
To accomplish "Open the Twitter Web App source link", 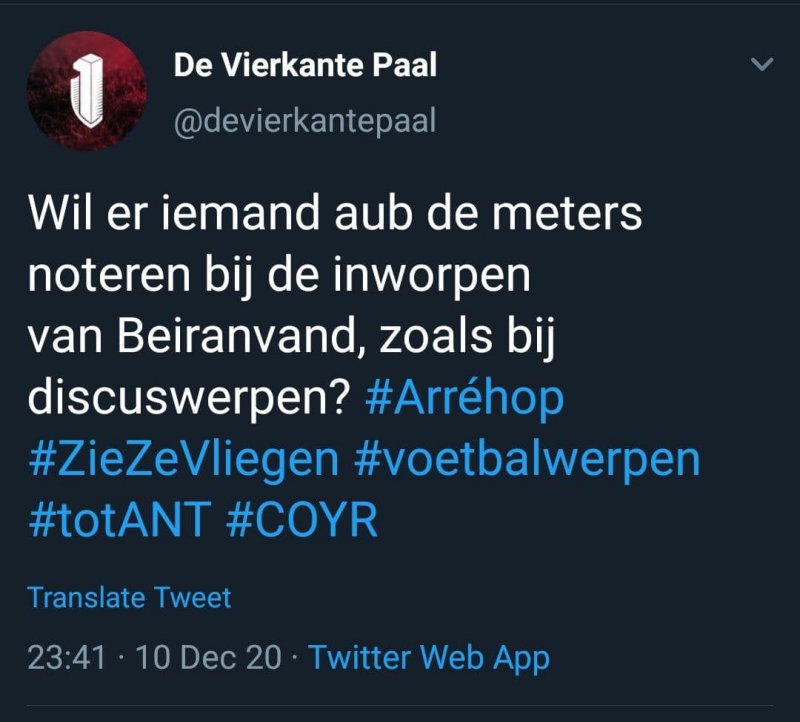I will coord(429,657).
